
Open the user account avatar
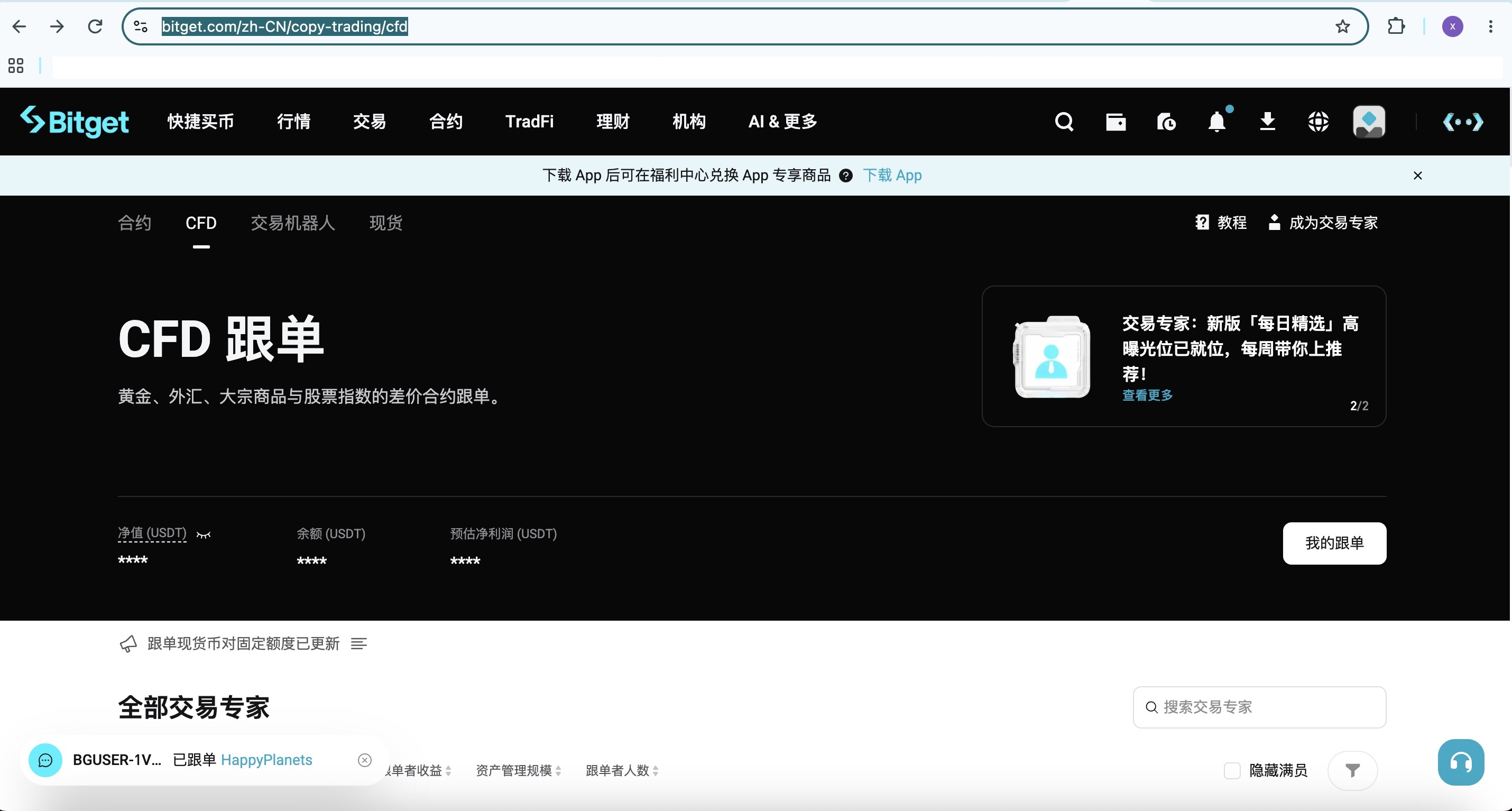(1369, 122)
